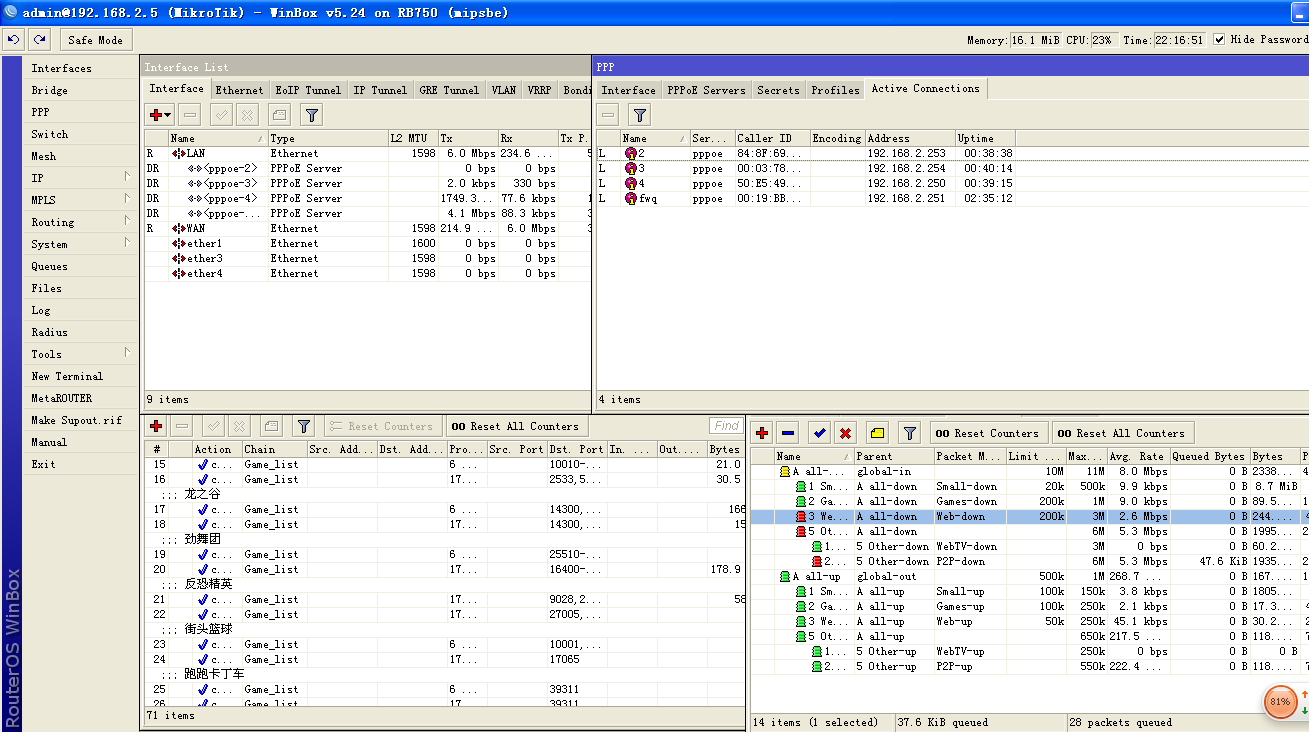Switch to Ethernet tab in Interface List
The height and width of the screenshot is (732, 1309).
tap(240, 90)
